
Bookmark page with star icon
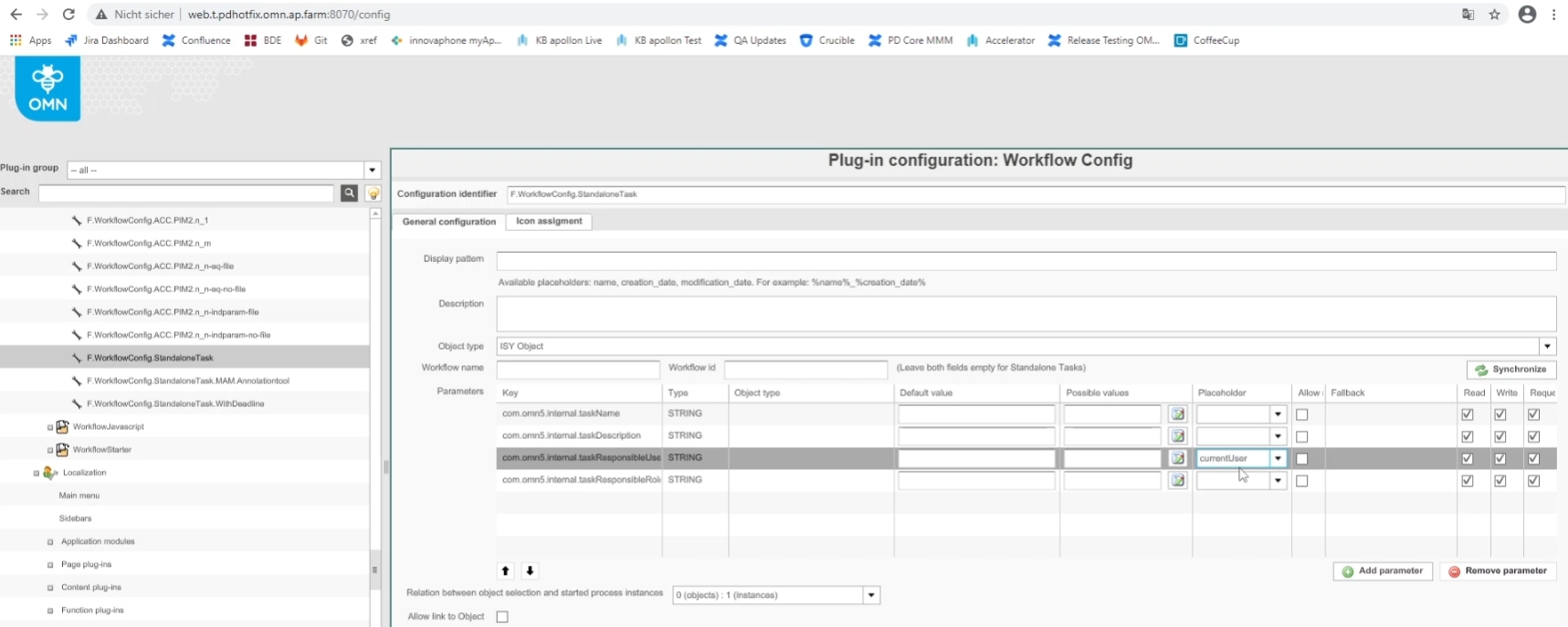1494,15
